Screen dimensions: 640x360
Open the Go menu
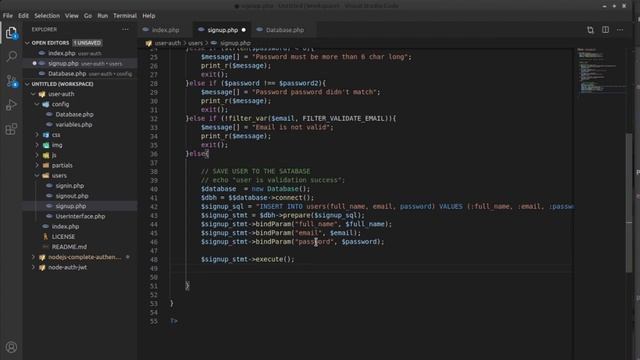88,16
